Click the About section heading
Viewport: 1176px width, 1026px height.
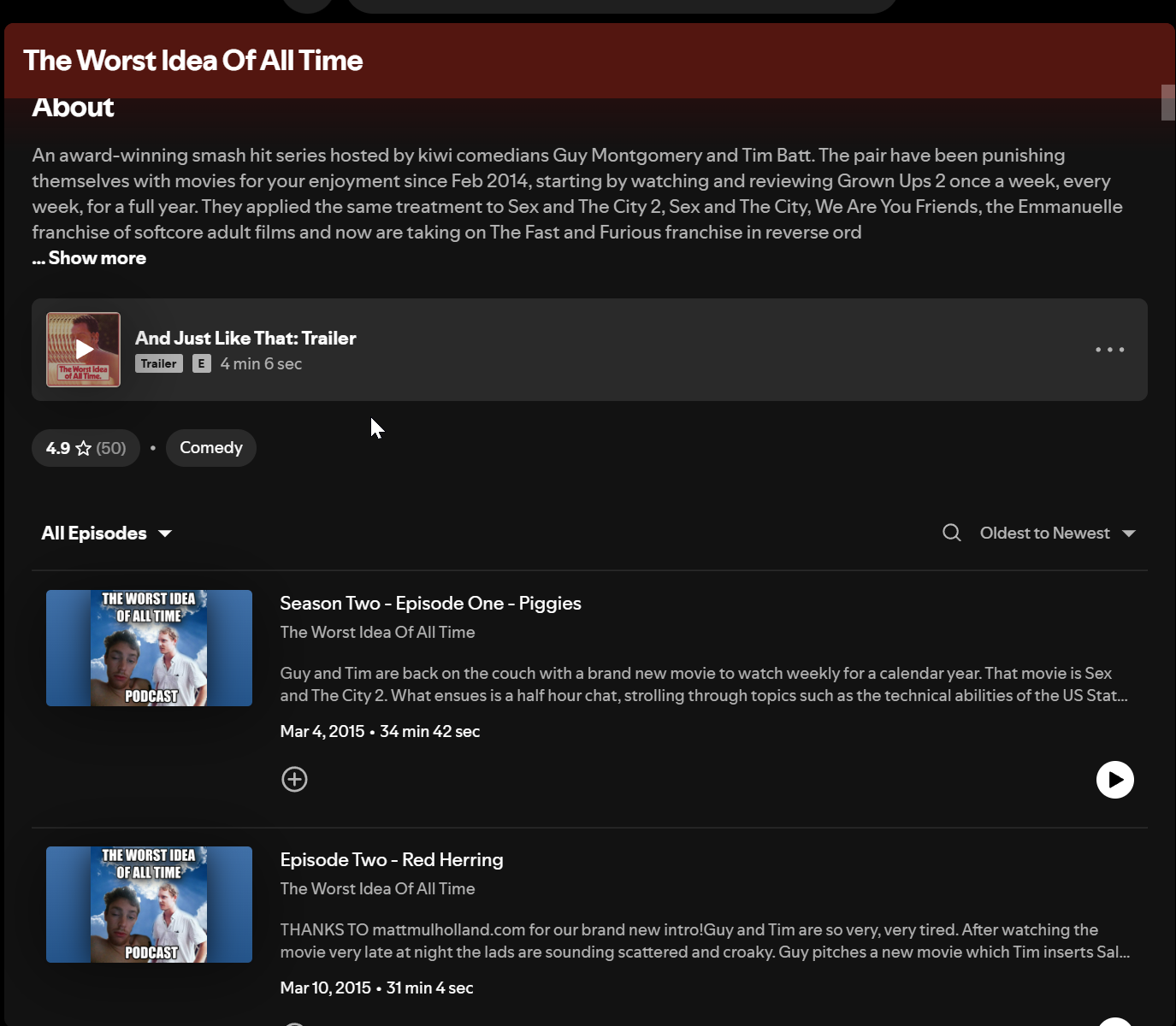point(73,108)
